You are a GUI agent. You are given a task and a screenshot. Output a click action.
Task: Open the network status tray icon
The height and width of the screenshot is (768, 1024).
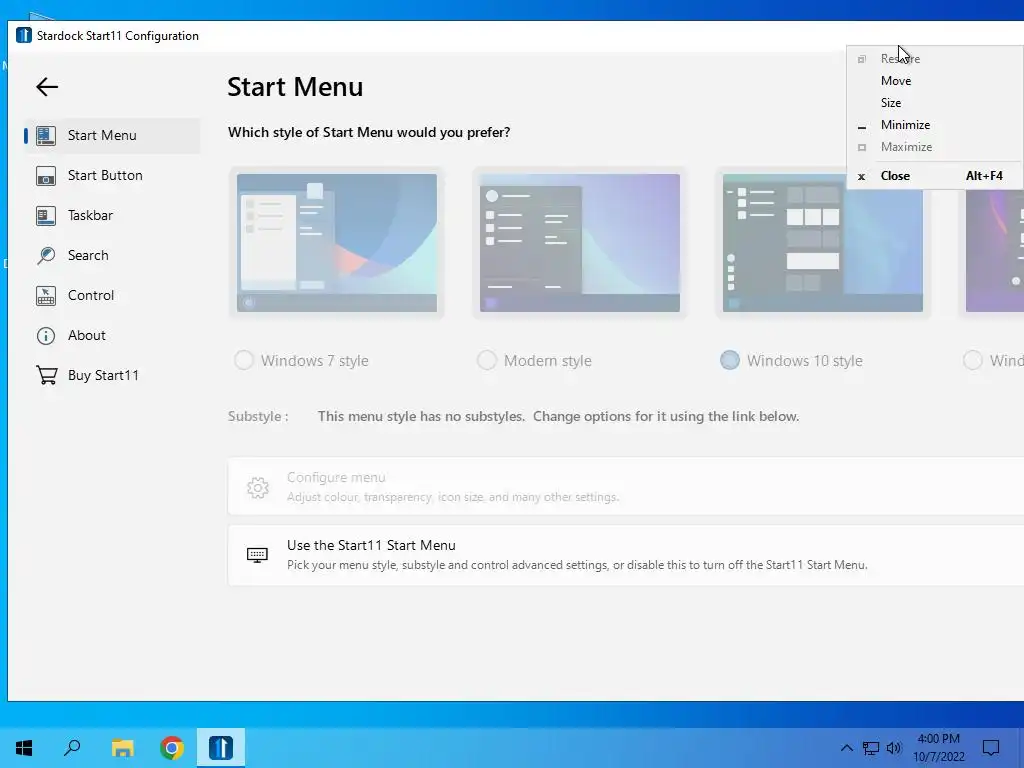click(871, 748)
